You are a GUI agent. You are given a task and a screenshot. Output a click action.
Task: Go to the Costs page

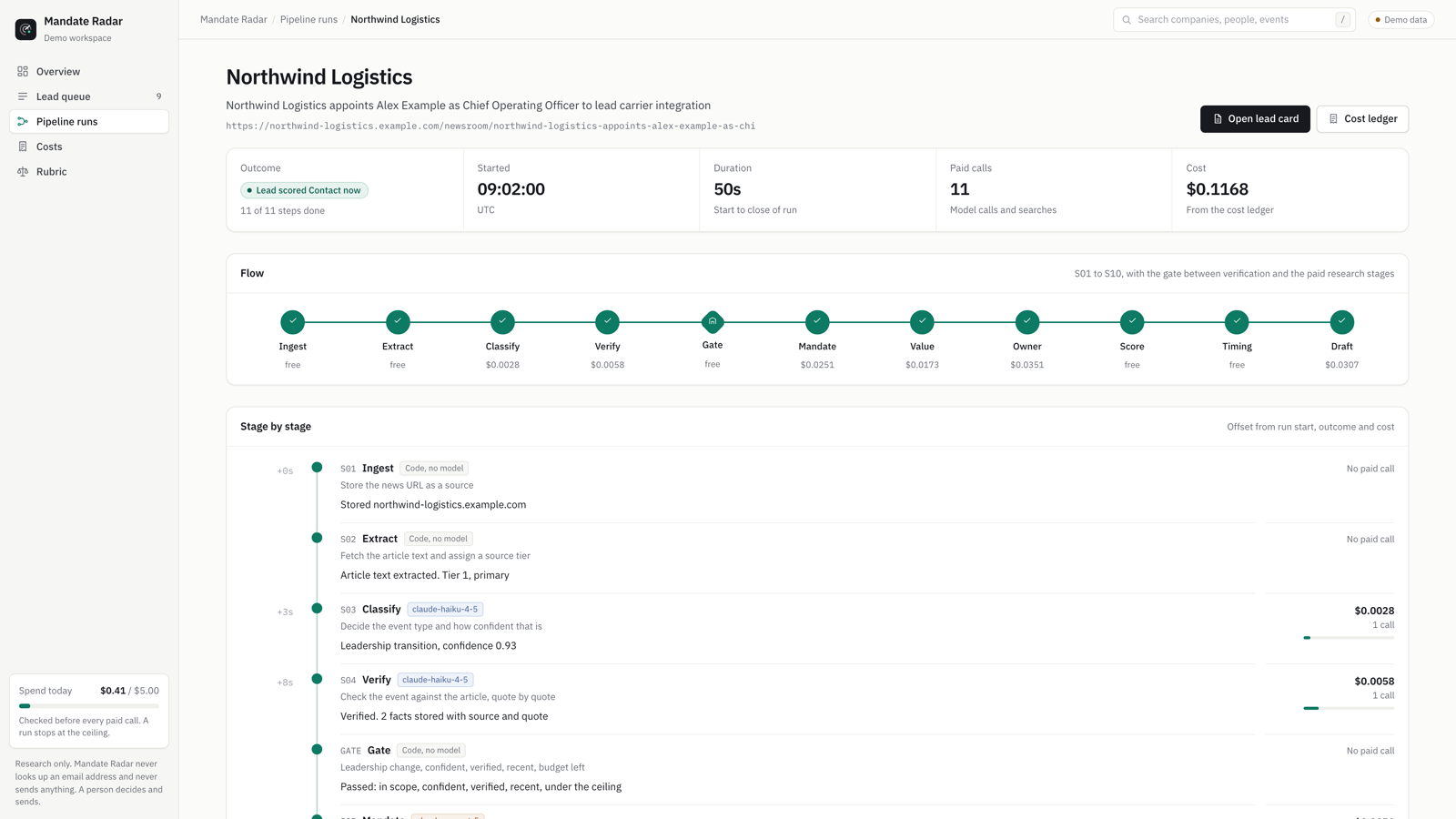pyautogui.click(x=89, y=147)
